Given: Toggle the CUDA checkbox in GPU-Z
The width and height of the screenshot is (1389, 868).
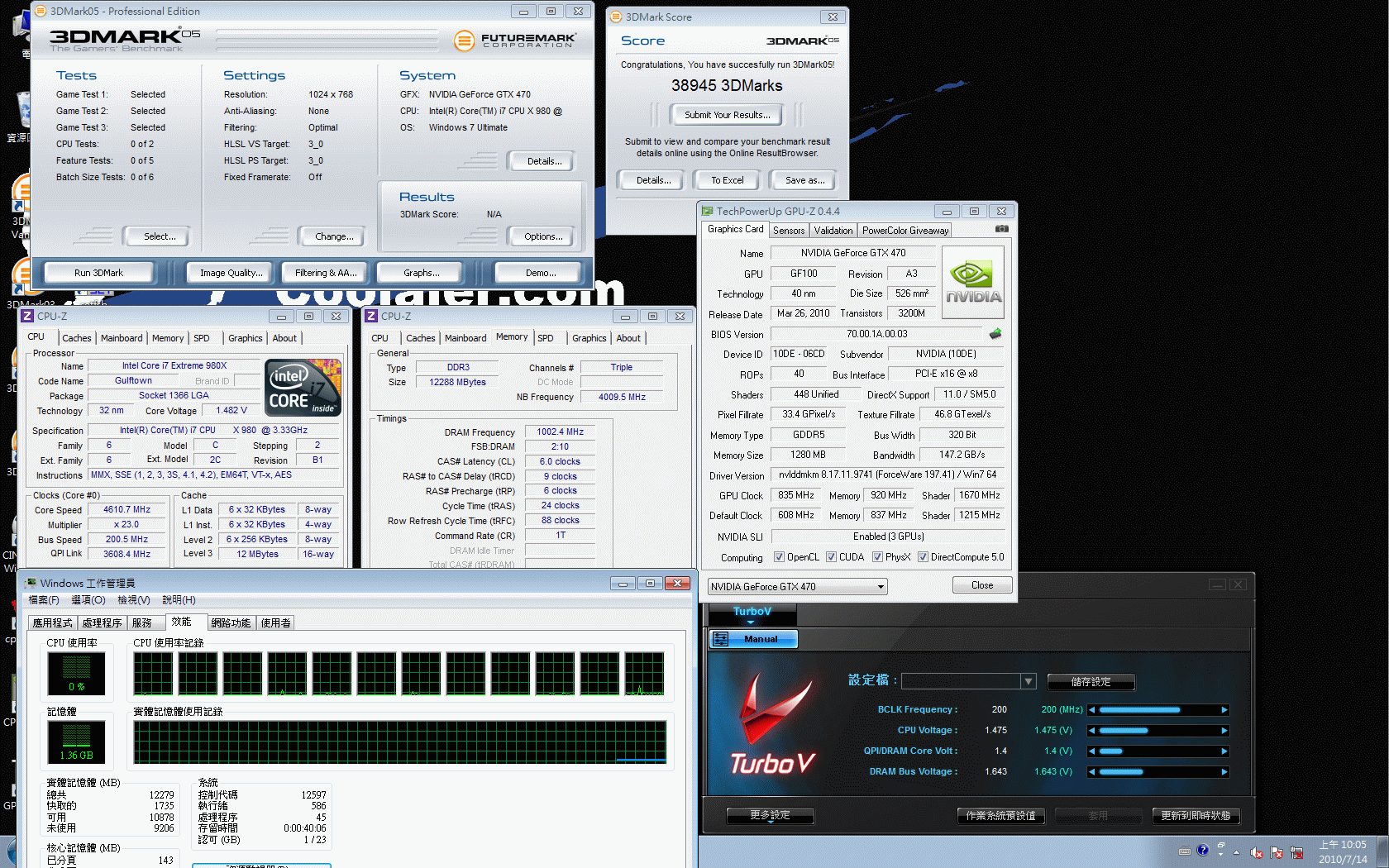Looking at the screenshot, I should (831, 557).
